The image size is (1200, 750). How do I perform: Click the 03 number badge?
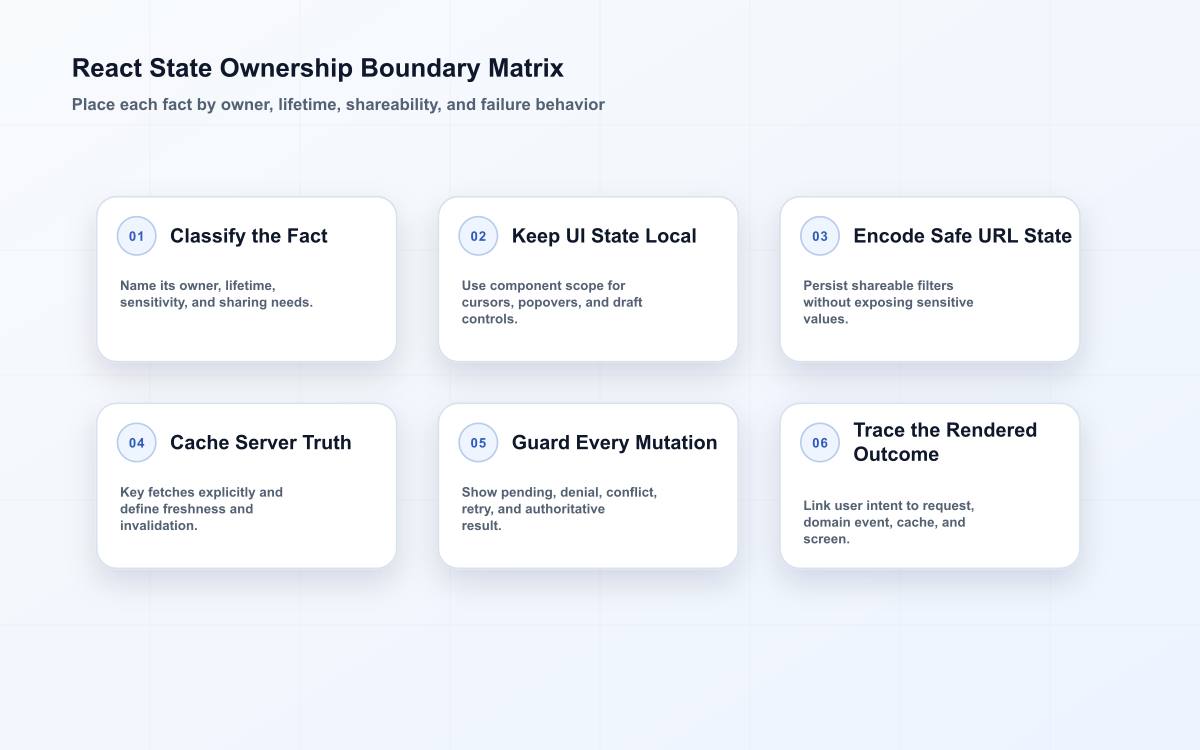click(x=820, y=236)
